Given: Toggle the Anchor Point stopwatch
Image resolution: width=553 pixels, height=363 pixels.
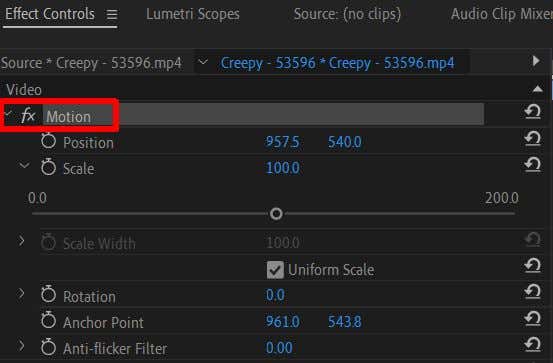Looking at the screenshot, I should (48, 320).
